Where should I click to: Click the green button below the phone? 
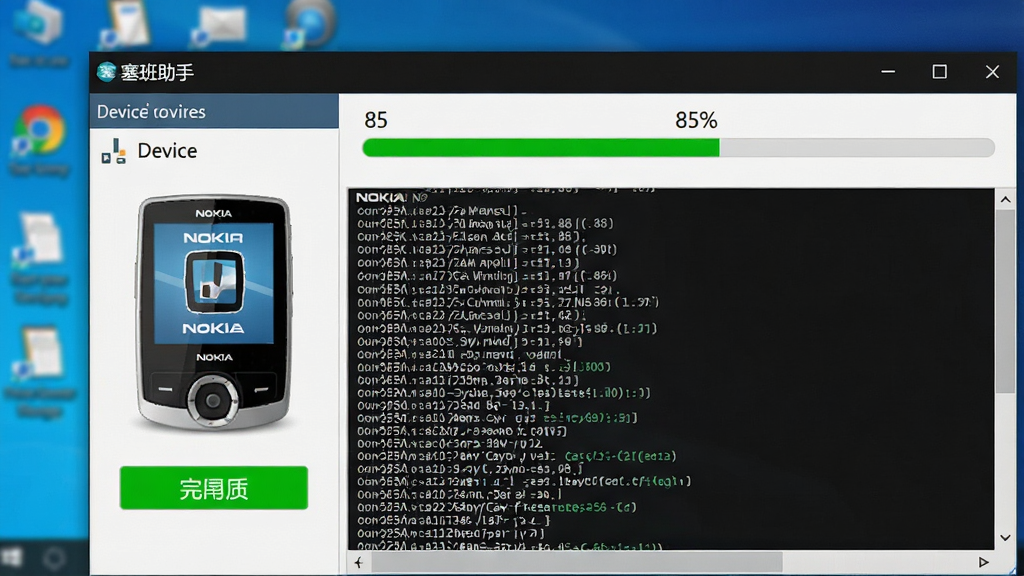click(x=214, y=488)
